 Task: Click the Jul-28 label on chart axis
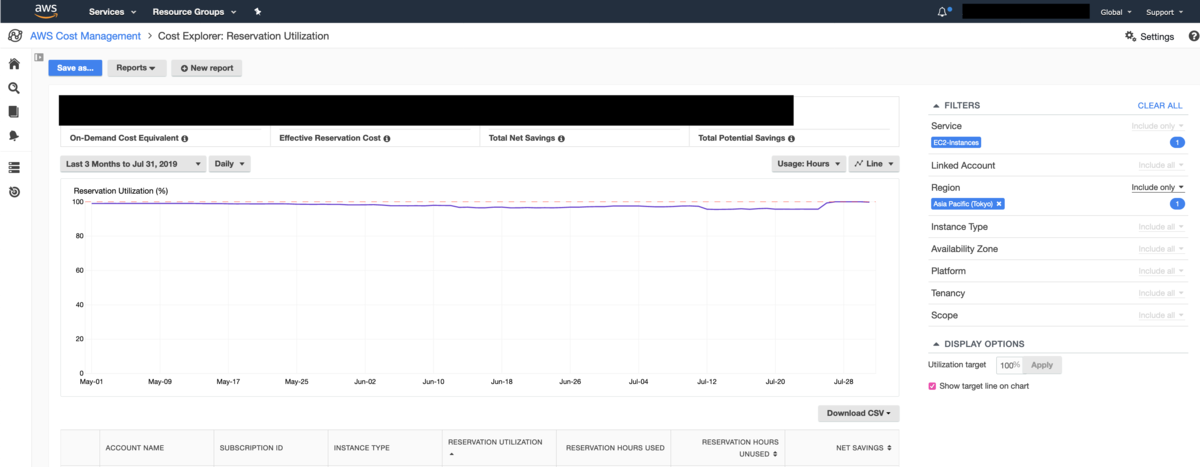[x=845, y=381]
